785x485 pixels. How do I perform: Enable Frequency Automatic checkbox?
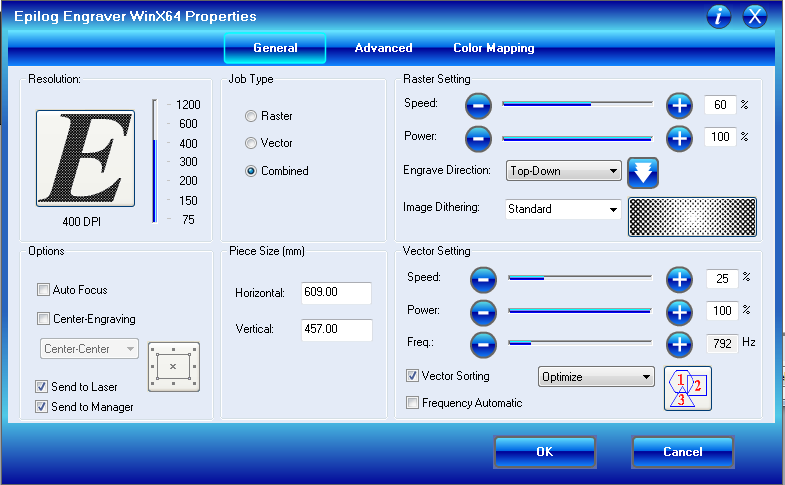click(x=412, y=402)
